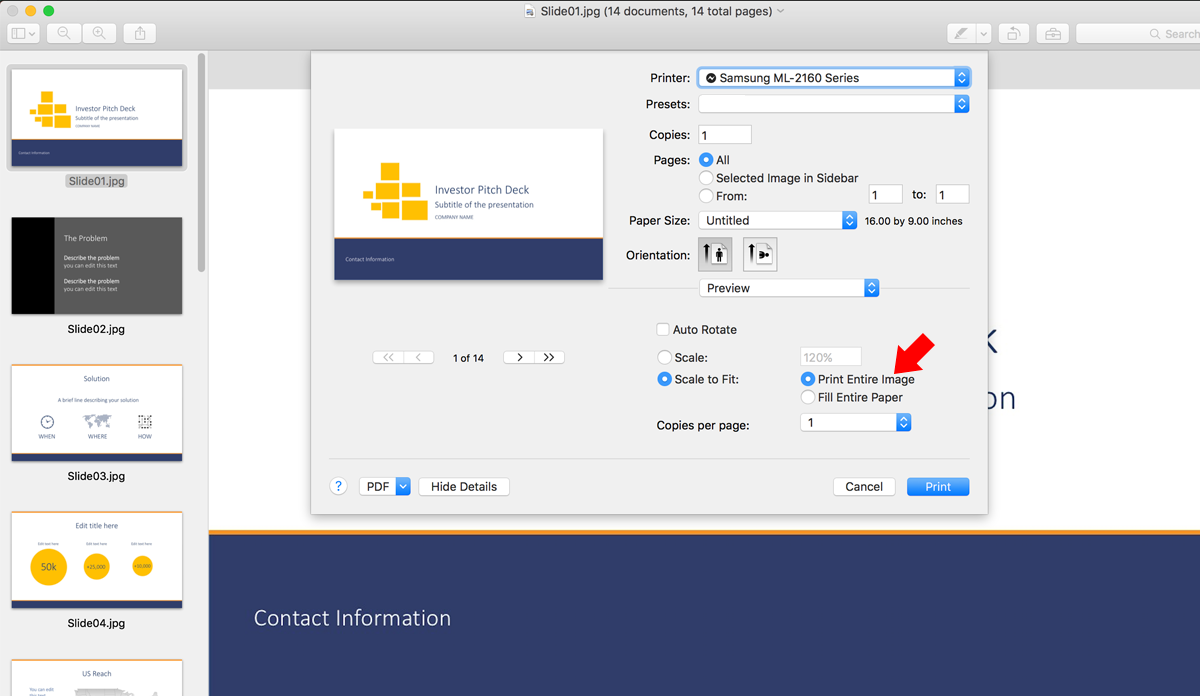Select the US Reach slide thumbnail
The width and height of the screenshot is (1200, 696).
(97, 677)
